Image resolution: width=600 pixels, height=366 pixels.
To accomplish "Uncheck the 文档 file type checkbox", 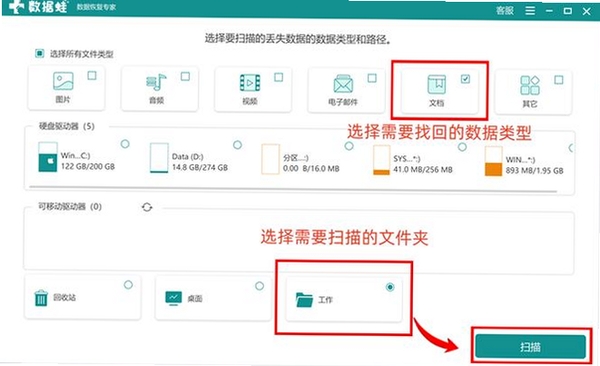I will (465, 79).
